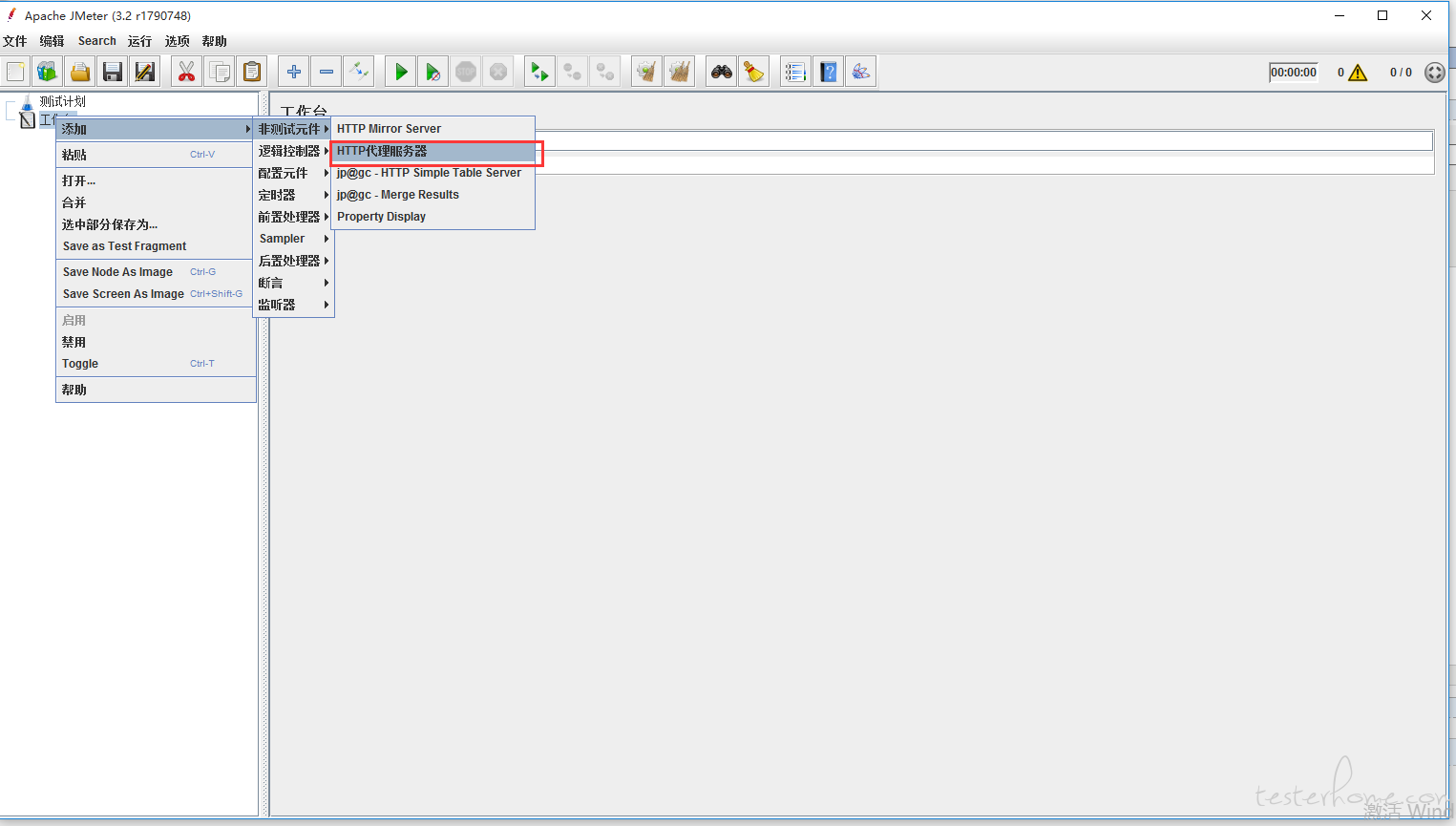Click the New test plan toolbar icon
Screen dimensions: 1456x826
[x=15, y=72]
